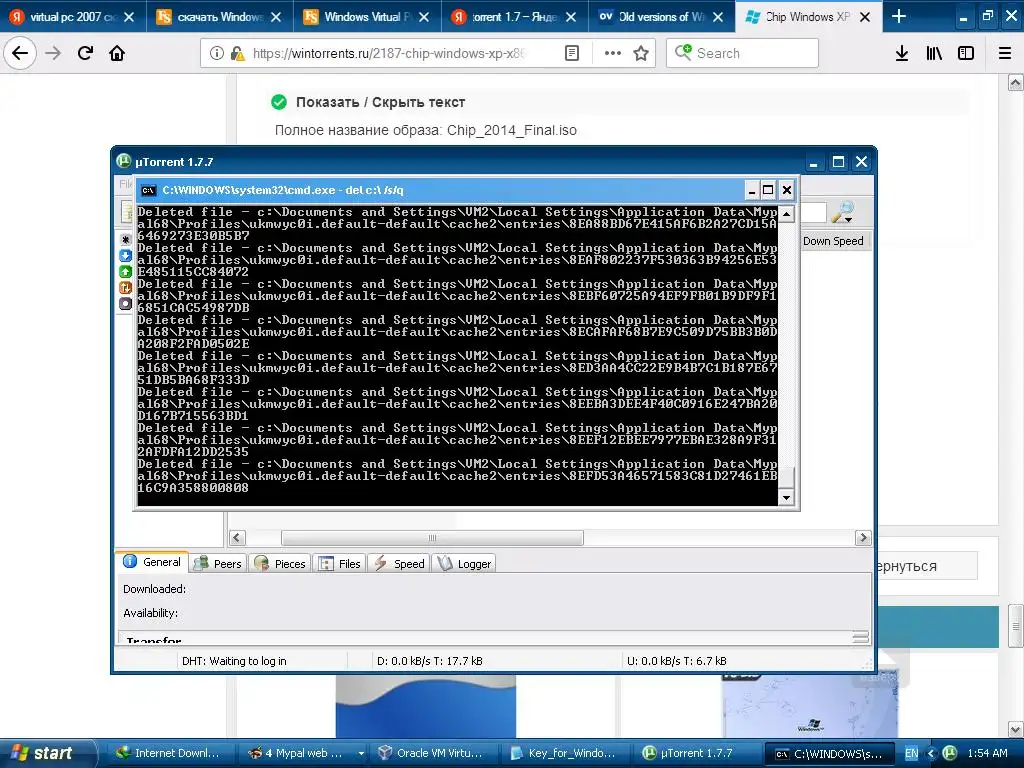The image size is (1024, 768).
Task: Open Mypal web taskbar group dropdown
Action: click(x=360, y=753)
